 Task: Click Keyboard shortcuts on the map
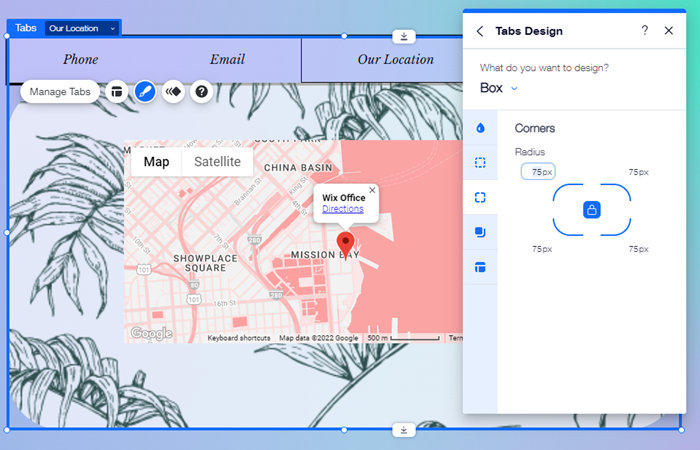click(x=239, y=338)
